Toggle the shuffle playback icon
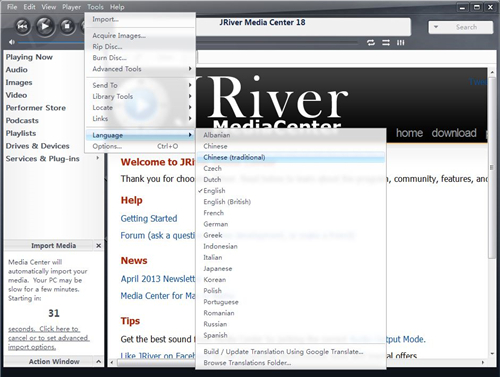 (x=386, y=43)
